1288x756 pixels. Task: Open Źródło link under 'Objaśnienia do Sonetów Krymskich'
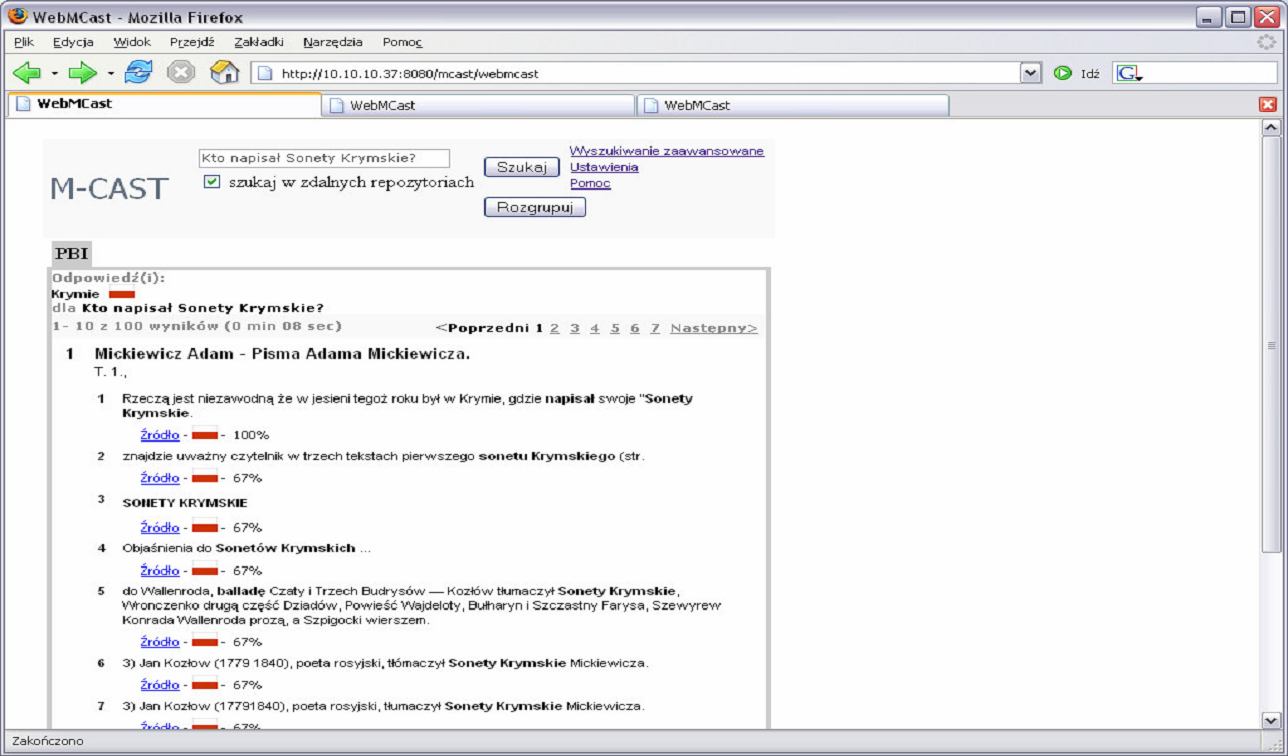tap(160, 571)
